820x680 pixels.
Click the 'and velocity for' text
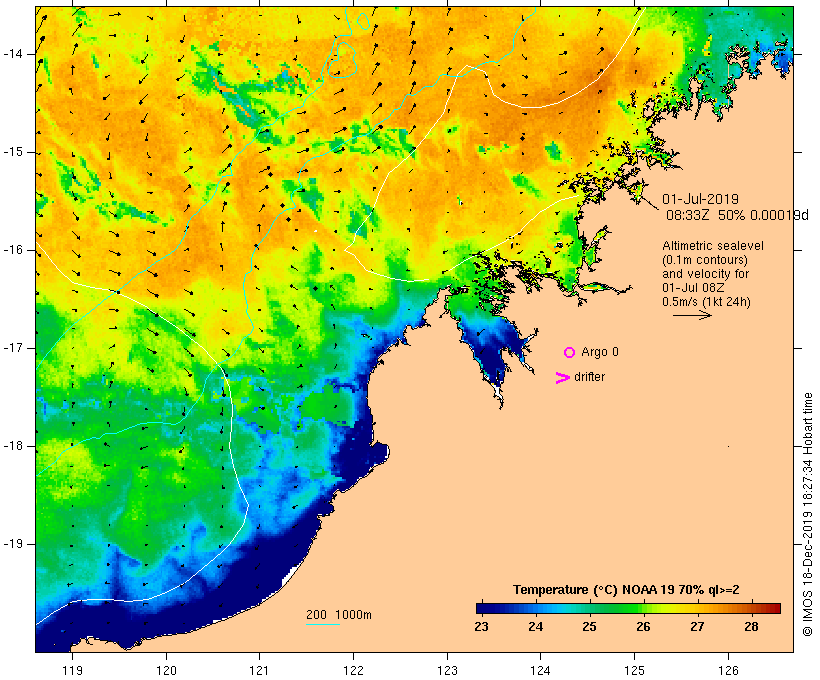pos(705,274)
